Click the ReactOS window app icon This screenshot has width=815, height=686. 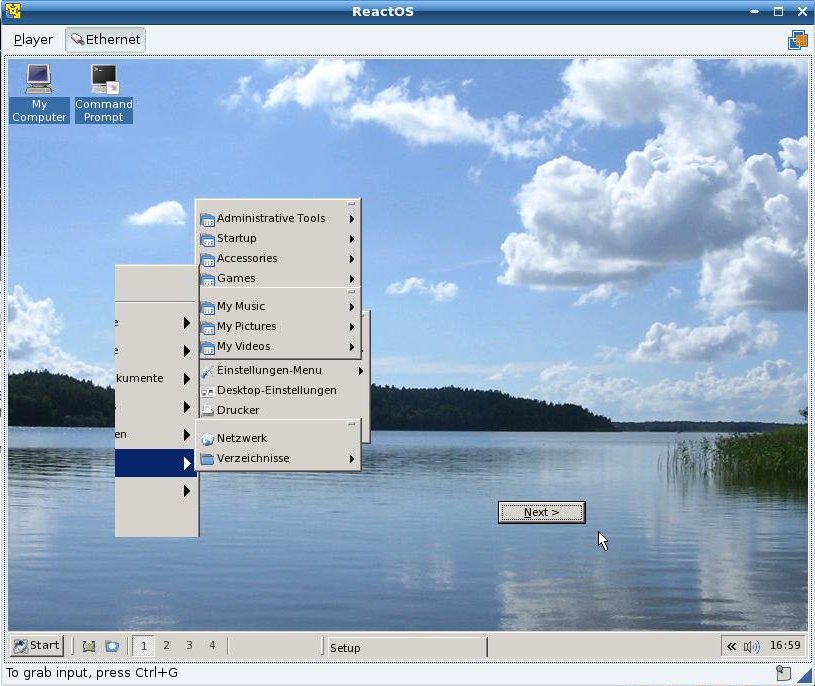pos(13,11)
